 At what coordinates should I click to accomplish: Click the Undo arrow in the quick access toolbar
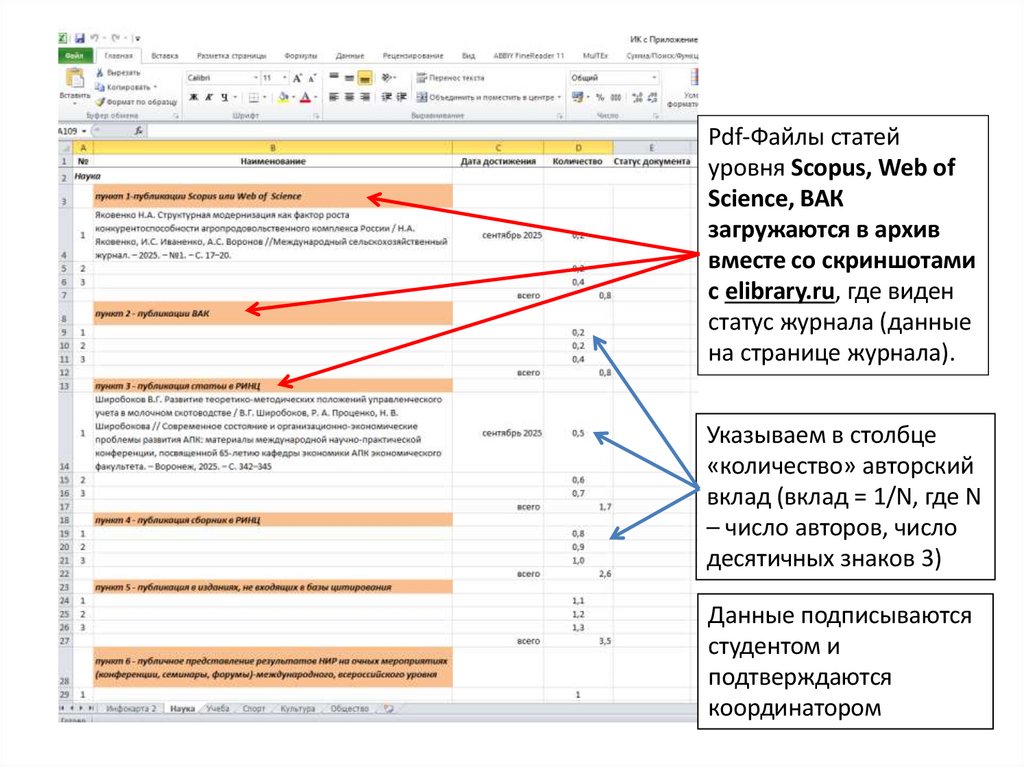pos(95,39)
